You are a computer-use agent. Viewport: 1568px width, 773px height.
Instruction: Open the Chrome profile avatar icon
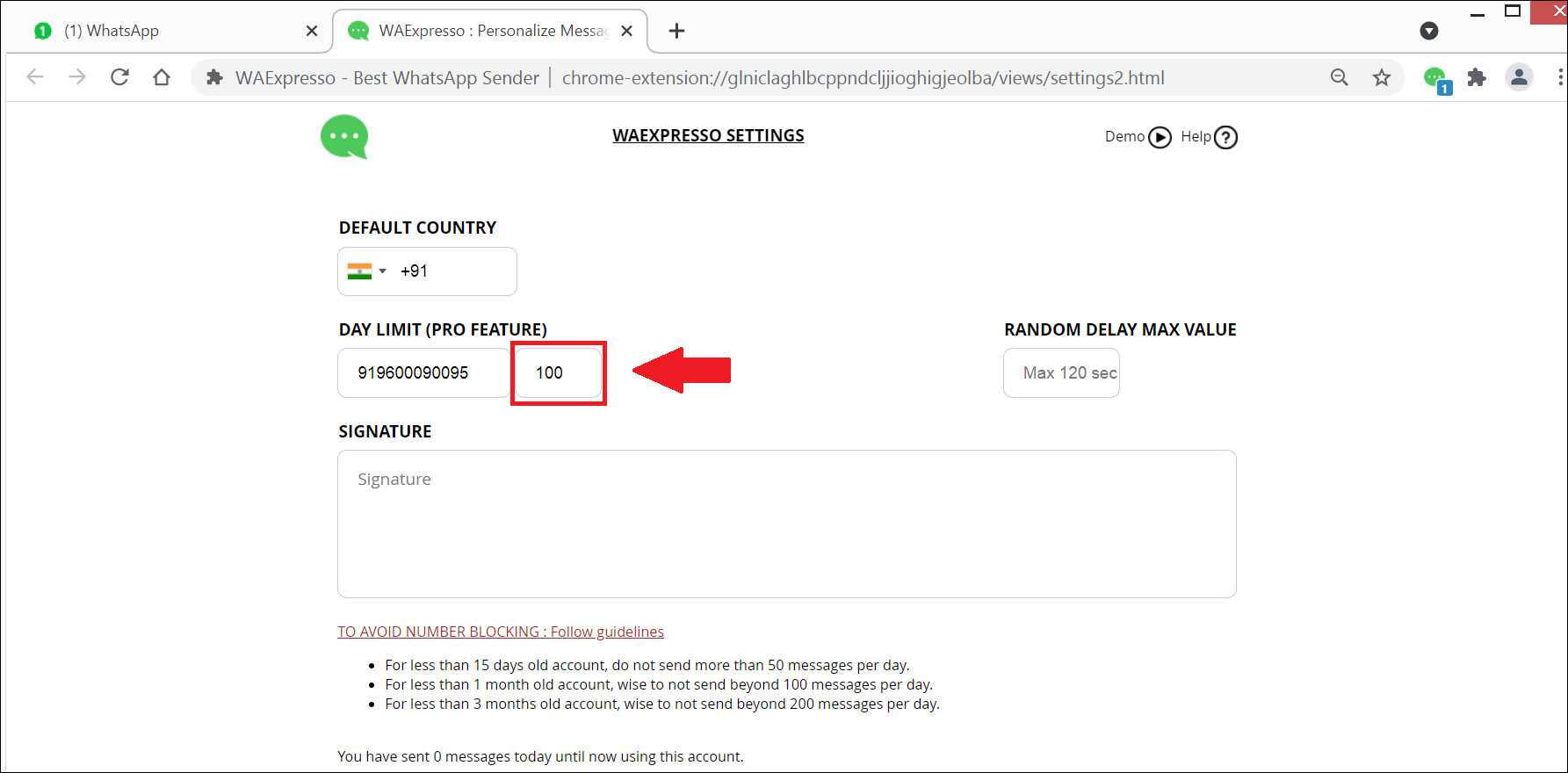pos(1519,77)
